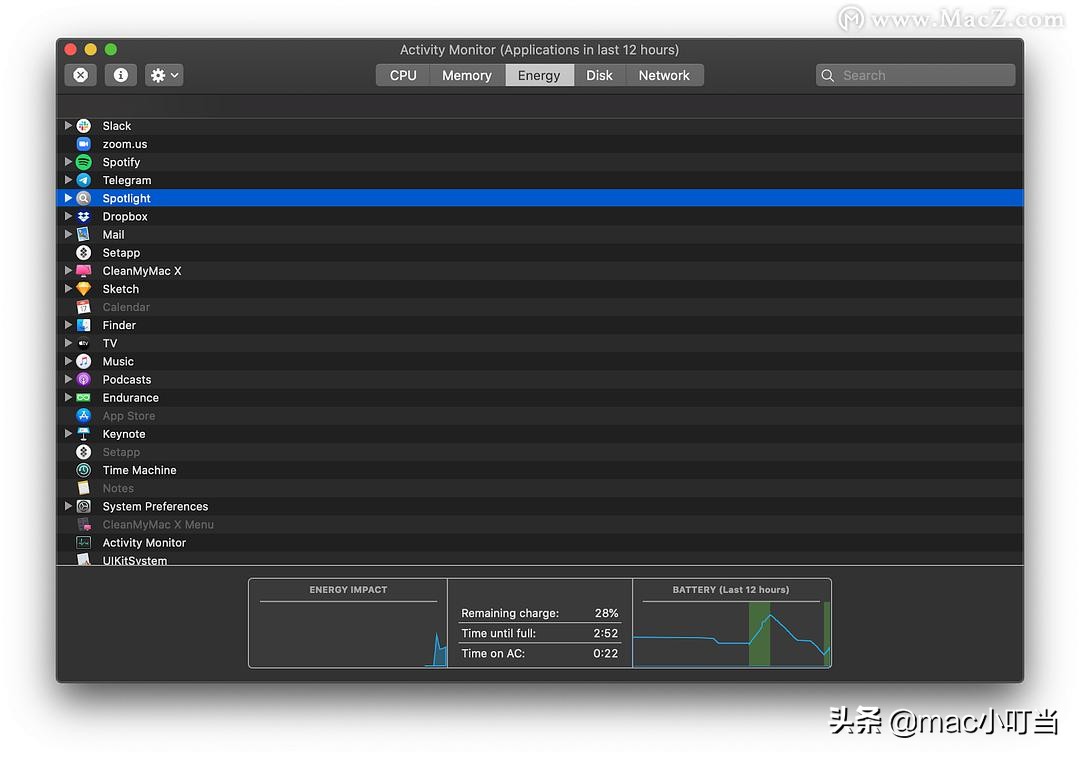
Task: Select the Finder row
Action: (119, 325)
